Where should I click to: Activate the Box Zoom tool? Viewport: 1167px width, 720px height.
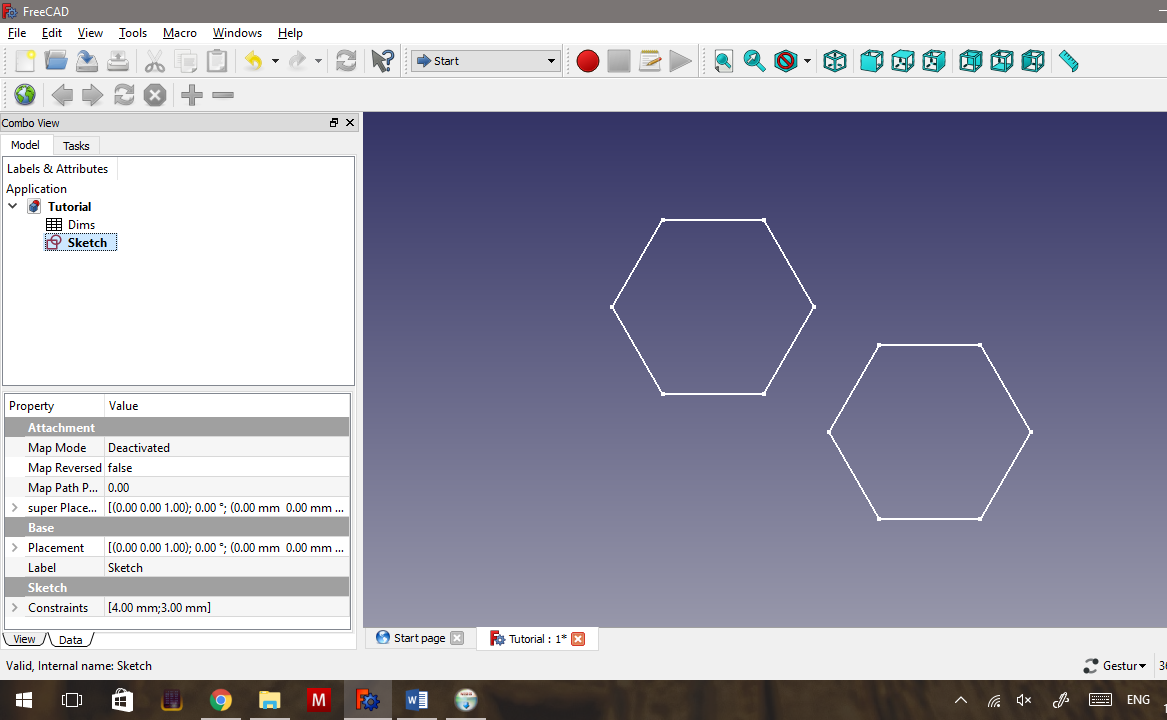pyautogui.click(x=754, y=61)
